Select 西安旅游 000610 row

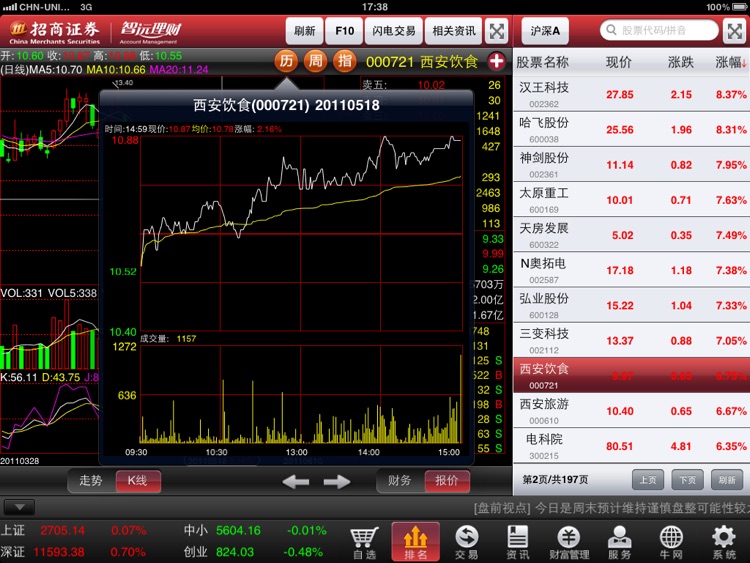click(631, 411)
